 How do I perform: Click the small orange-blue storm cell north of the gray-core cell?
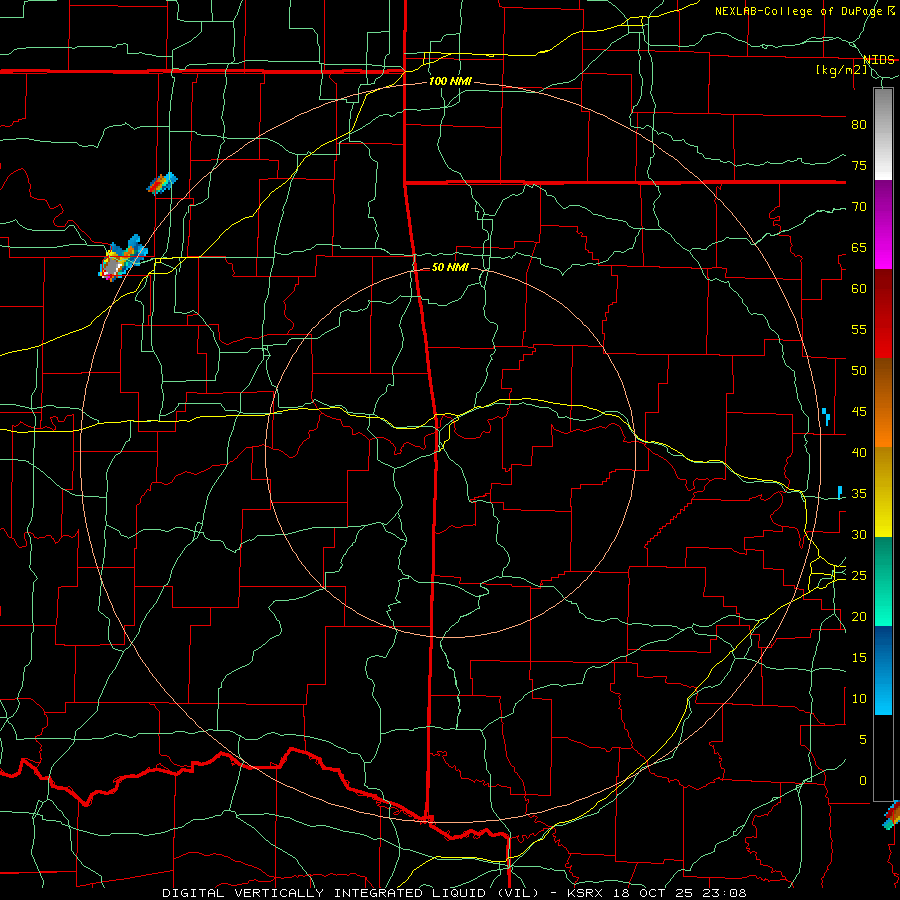(x=162, y=184)
